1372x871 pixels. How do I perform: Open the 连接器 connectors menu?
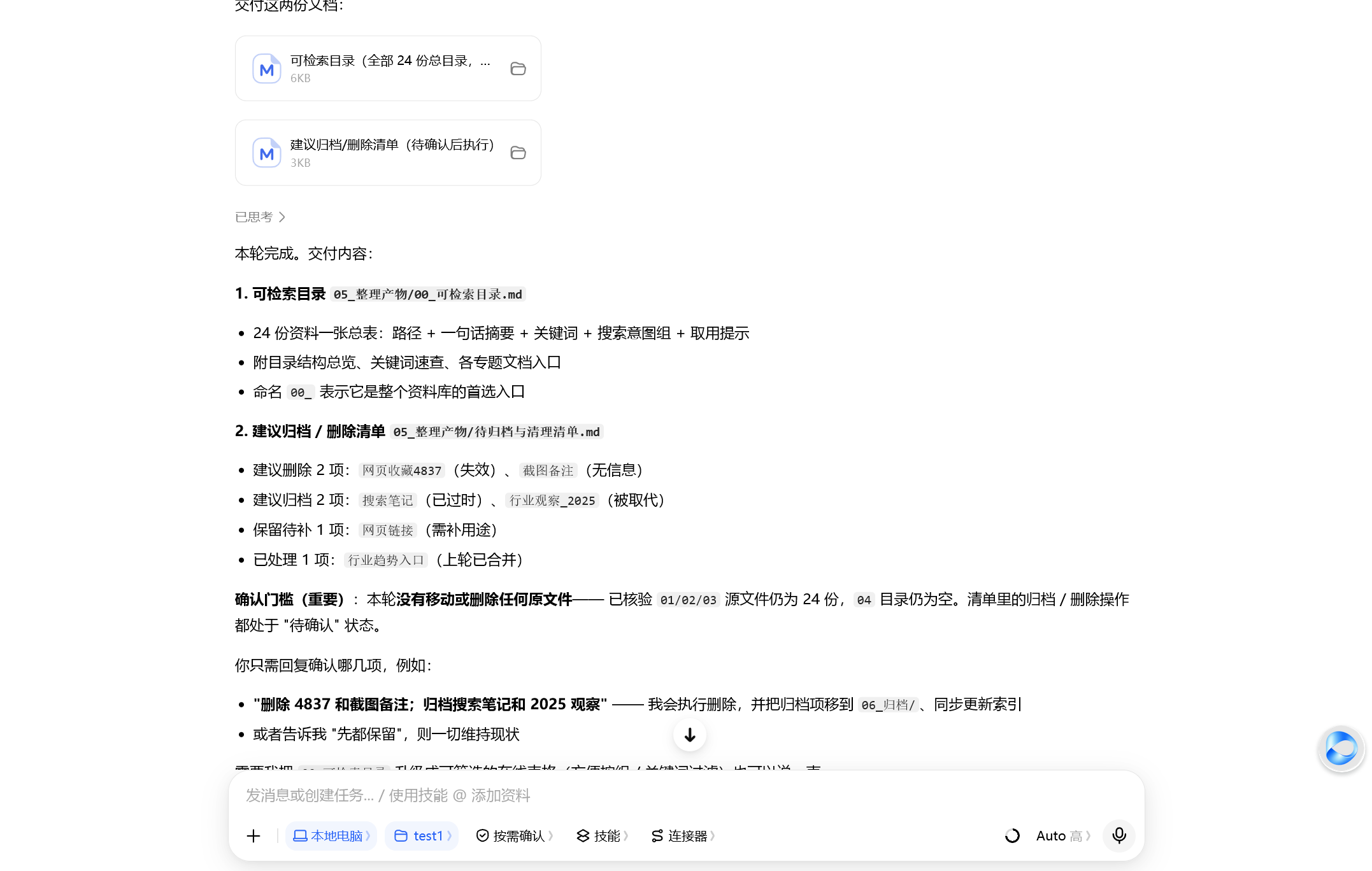683,836
